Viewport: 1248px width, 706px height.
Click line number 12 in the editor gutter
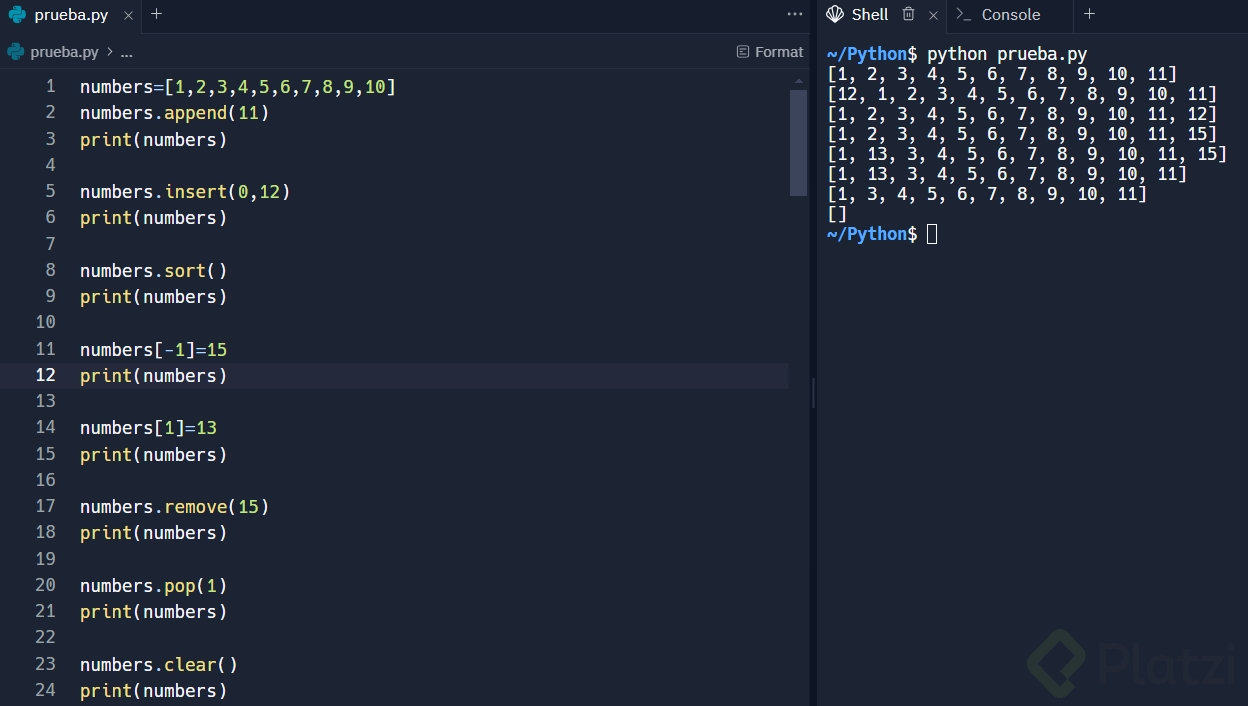(x=45, y=375)
